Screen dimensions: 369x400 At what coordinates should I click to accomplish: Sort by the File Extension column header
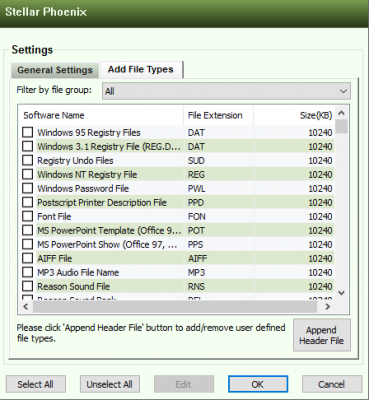tap(218, 115)
